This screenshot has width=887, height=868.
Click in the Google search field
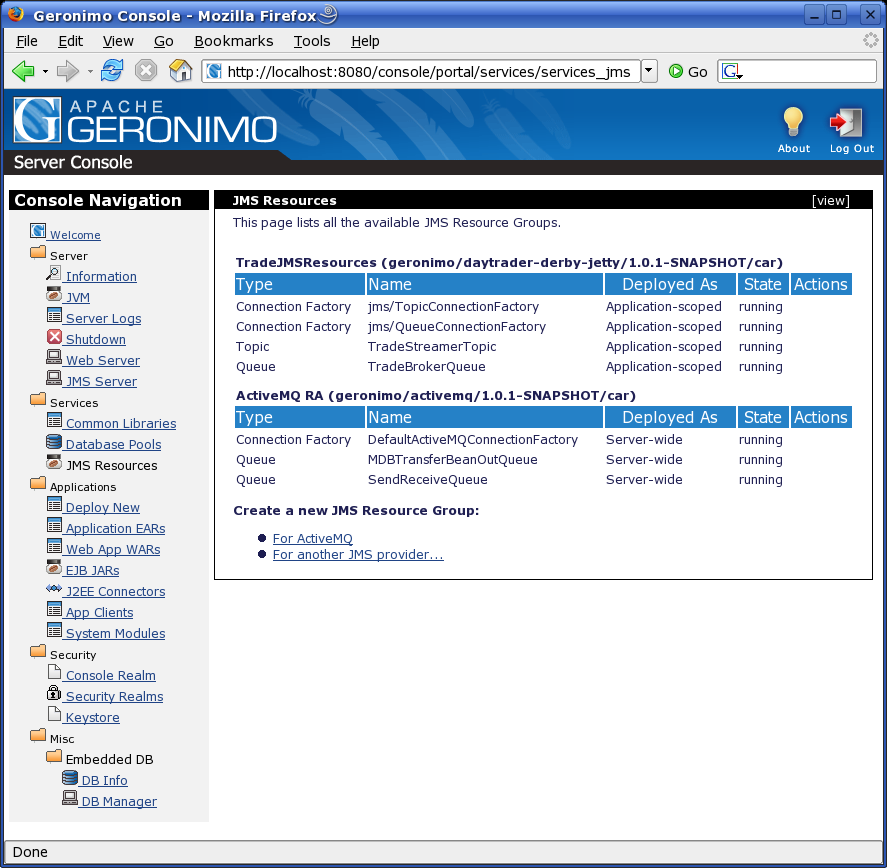809,71
